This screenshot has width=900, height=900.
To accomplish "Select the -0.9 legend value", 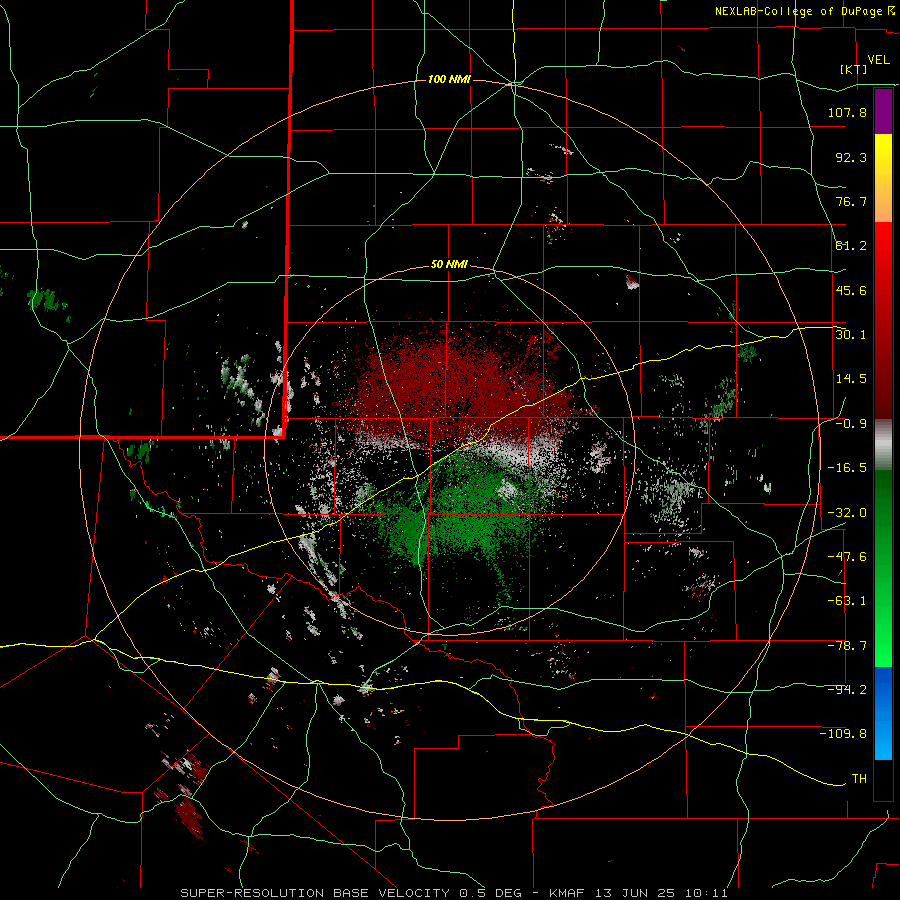I will pyautogui.click(x=851, y=424).
